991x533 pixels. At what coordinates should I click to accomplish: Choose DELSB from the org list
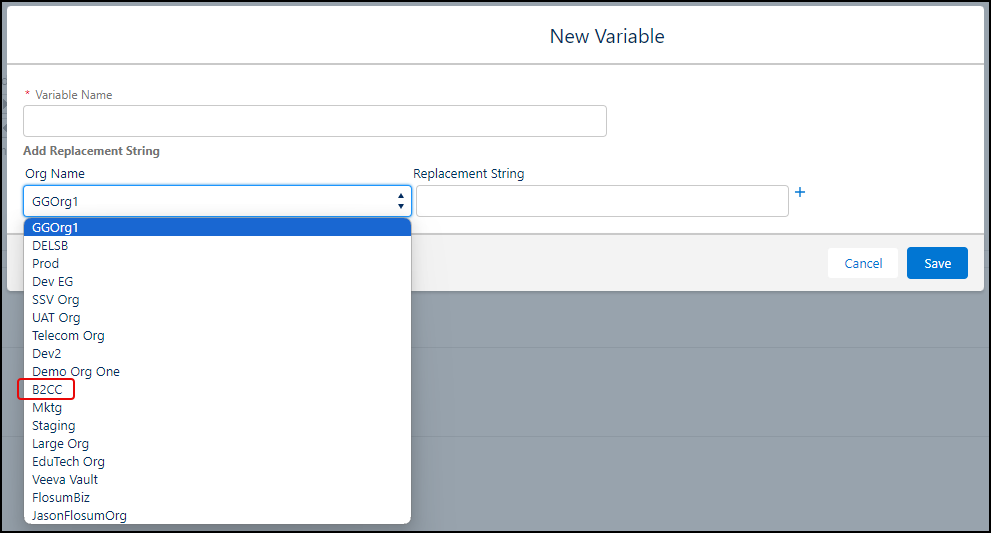coord(217,245)
